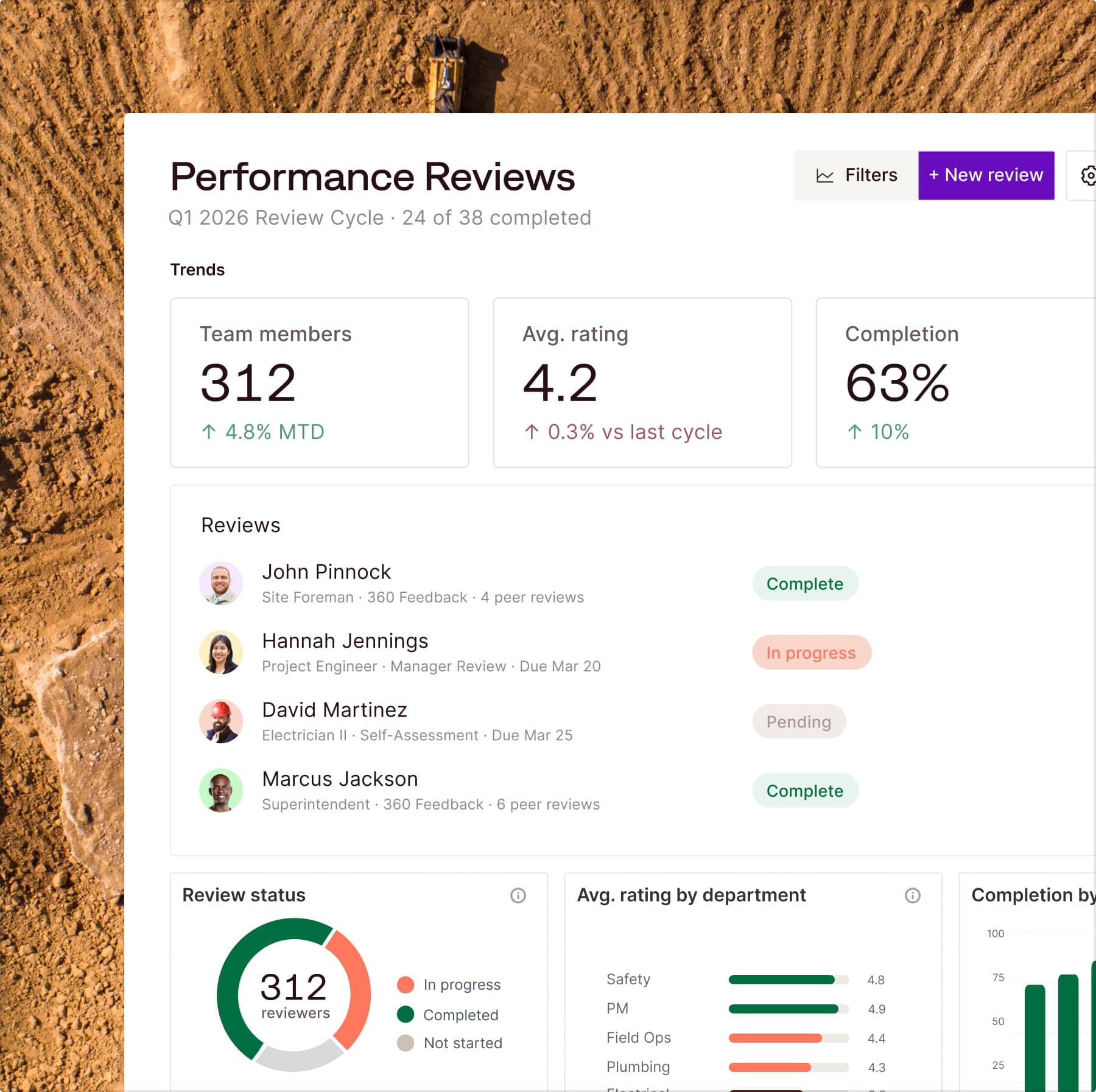The width and height of the screenshot is (1096, 1092).
Task: Start a new review with New review
Action: tap(985, 175)
